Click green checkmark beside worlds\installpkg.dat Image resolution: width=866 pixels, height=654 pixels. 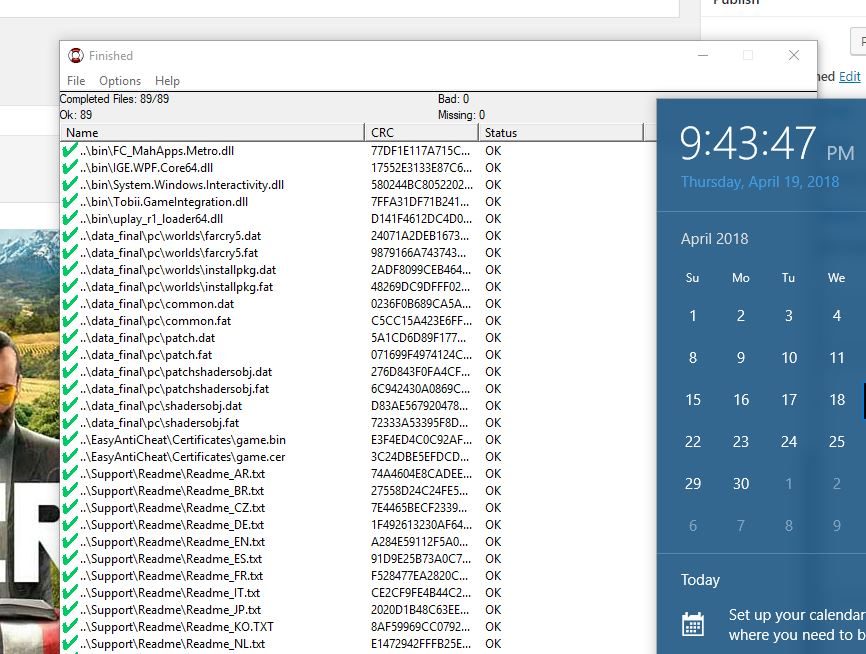[x=70, y=270]
